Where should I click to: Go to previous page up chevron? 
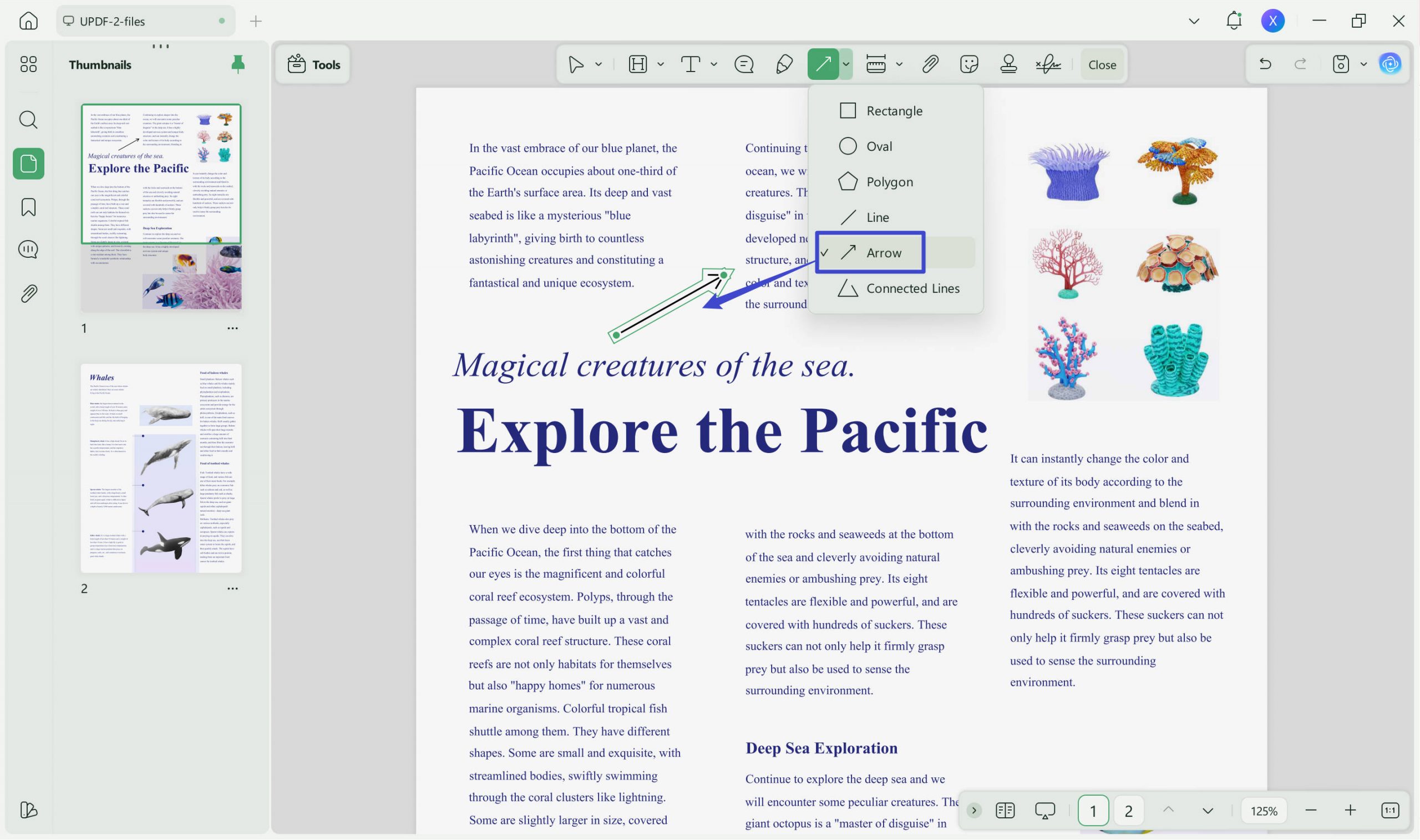point(1168,810)
